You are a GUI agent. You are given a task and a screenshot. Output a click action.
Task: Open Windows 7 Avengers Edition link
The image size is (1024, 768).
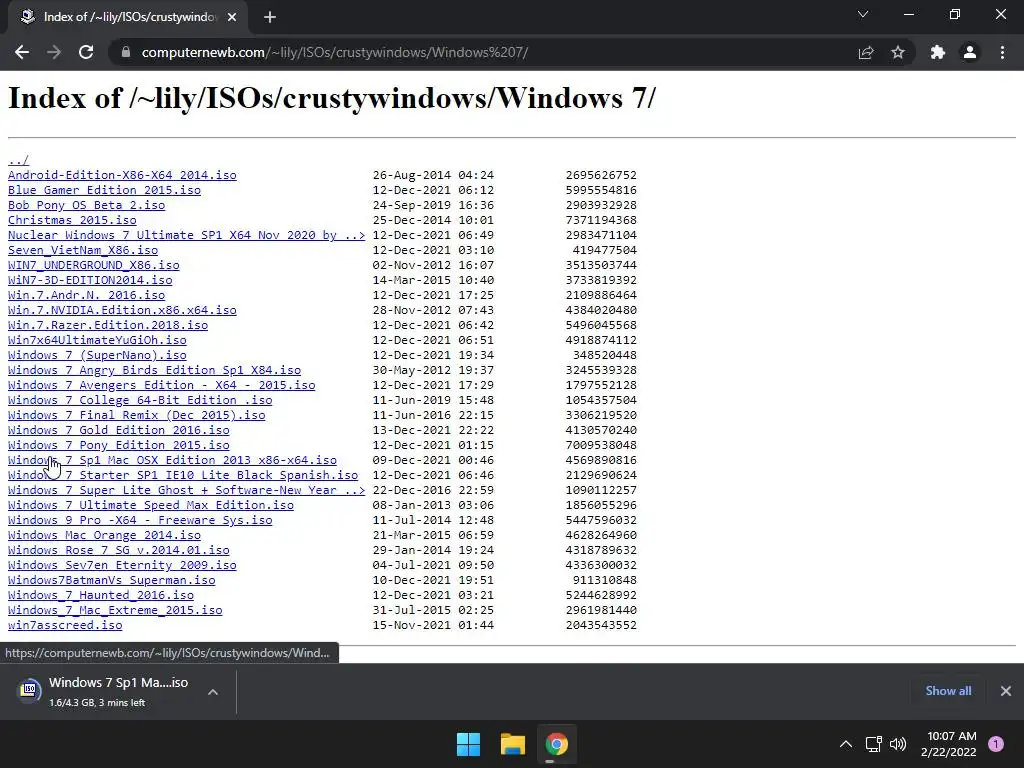tap(161, 385)
